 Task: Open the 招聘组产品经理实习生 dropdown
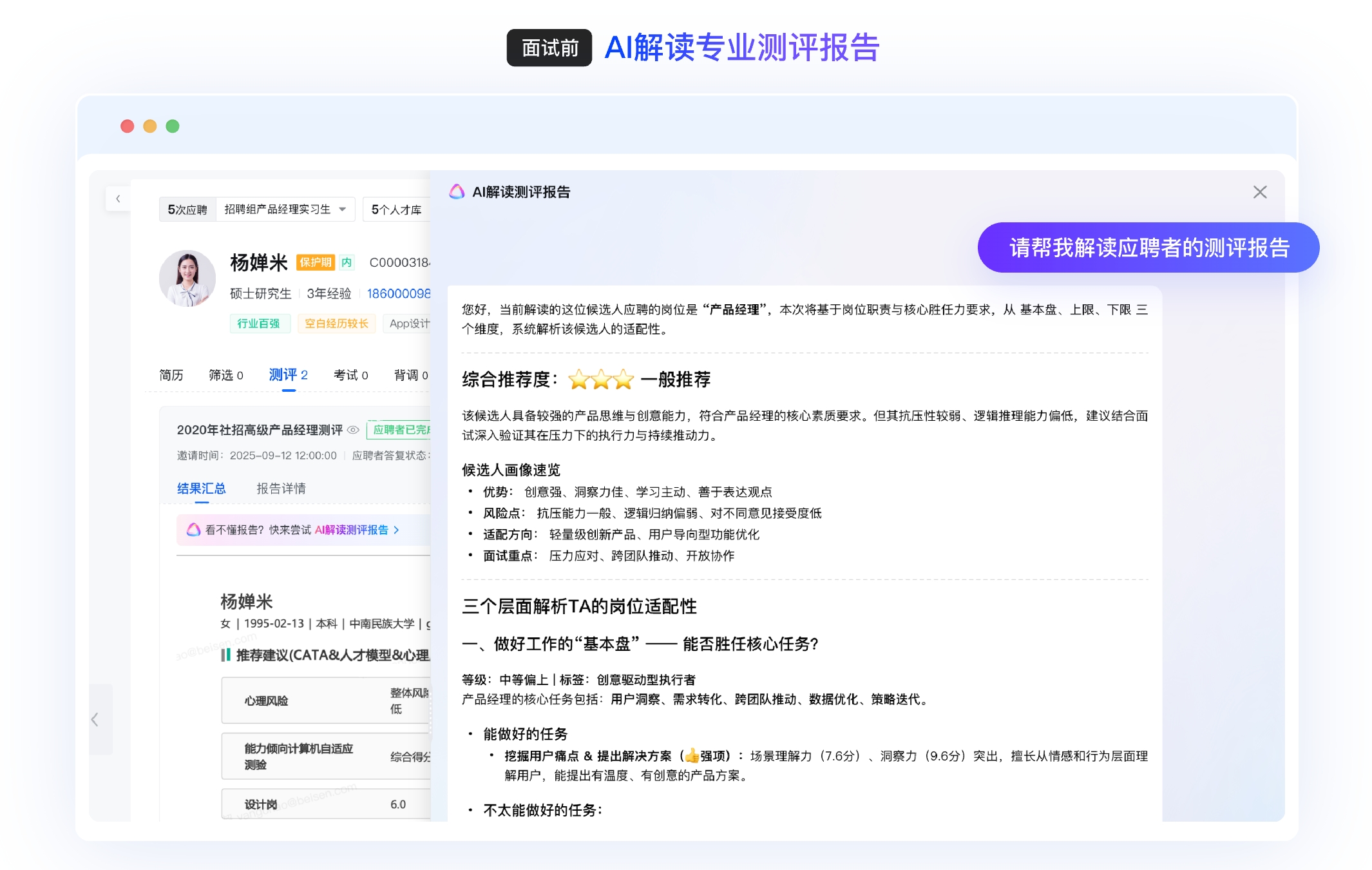285,209
